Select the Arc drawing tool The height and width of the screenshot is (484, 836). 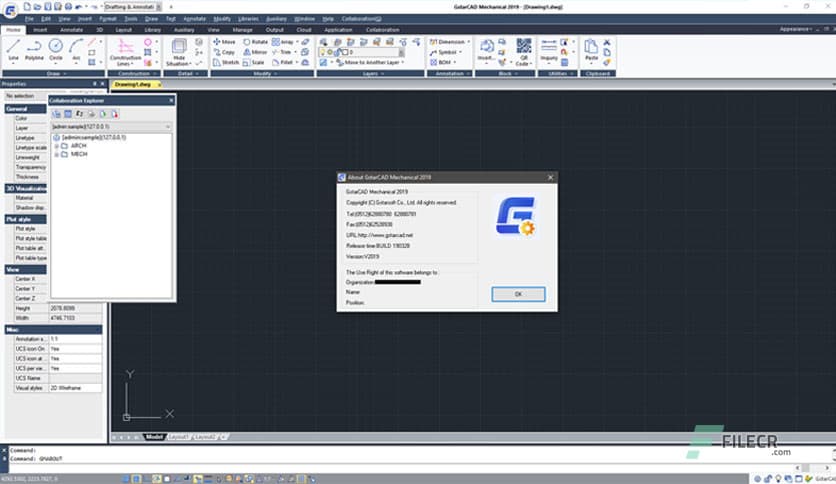(76, 50)
